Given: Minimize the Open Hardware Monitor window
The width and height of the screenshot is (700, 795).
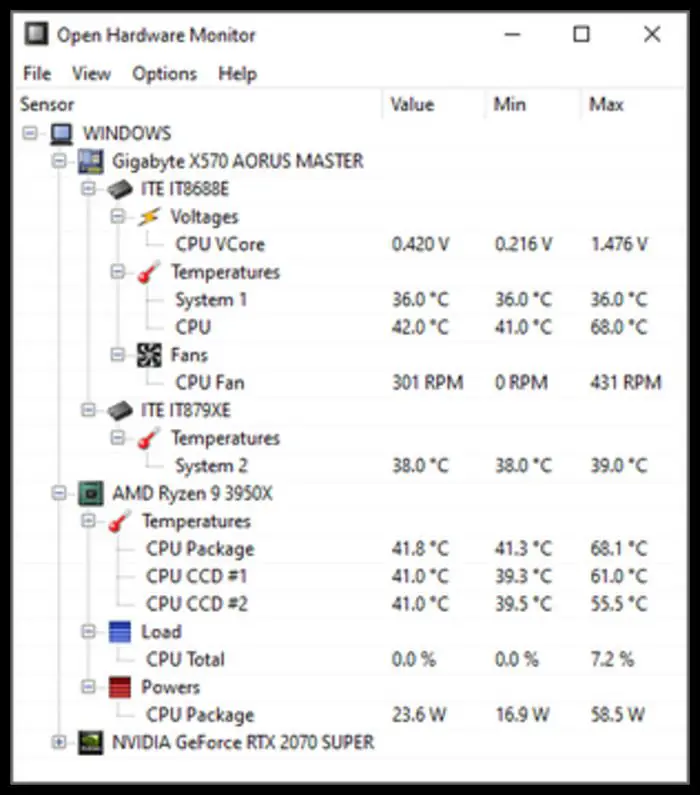Looking at the screenshot, I should (512, 34).
